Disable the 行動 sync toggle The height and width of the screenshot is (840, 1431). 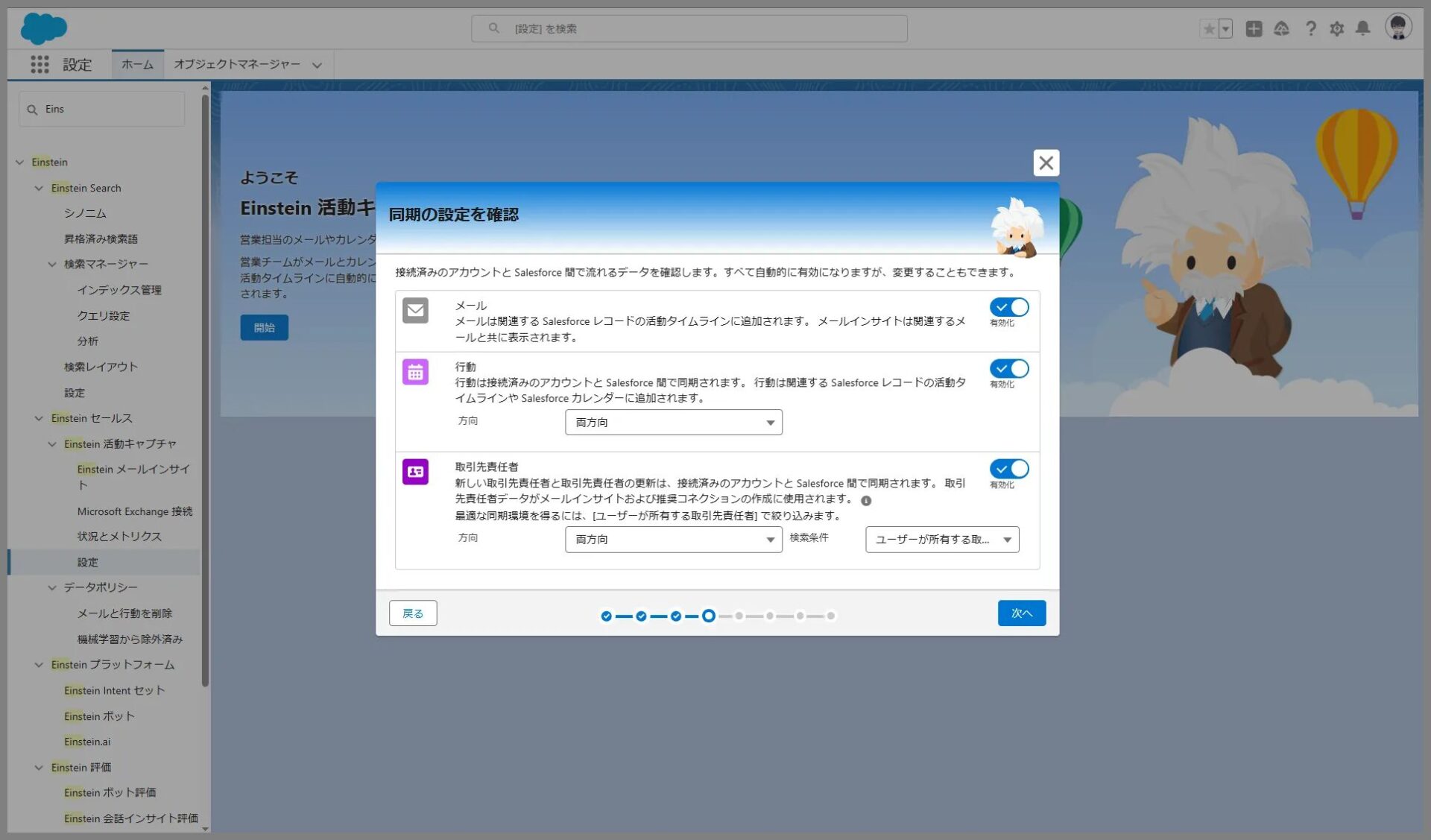tap(1008, 368)
